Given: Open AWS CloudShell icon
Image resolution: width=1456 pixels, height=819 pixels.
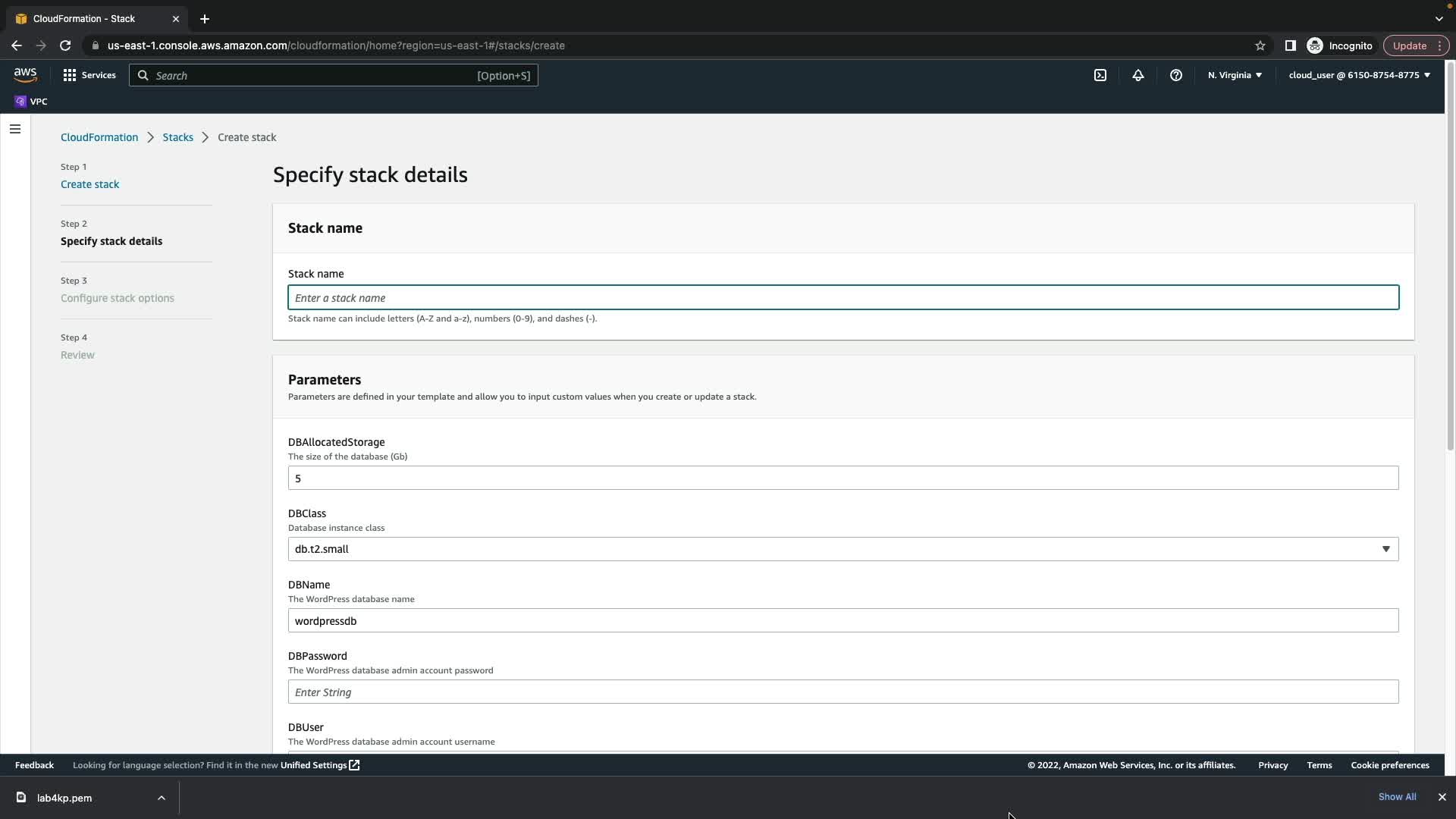Looking at the screenshot, I should click(1100, 75).
